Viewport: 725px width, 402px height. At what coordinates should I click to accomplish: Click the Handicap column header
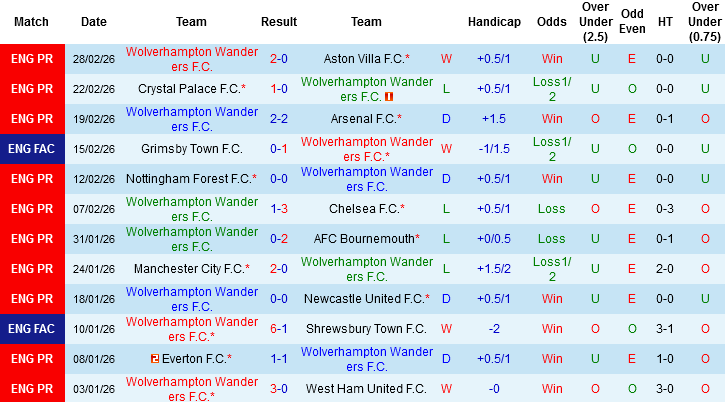point(494,21)
